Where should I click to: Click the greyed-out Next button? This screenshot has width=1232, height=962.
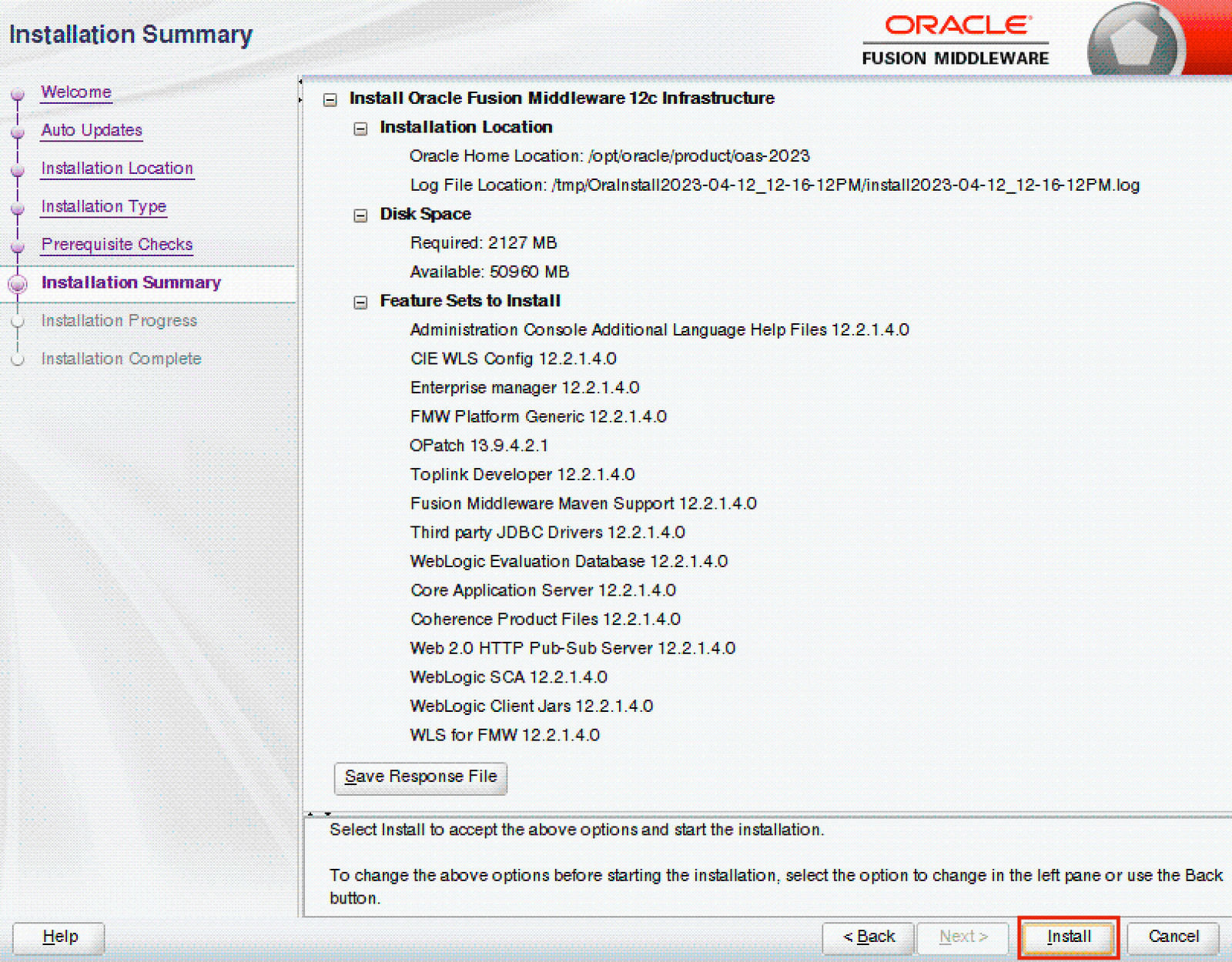pyautogui.click(x=963, y=937)
